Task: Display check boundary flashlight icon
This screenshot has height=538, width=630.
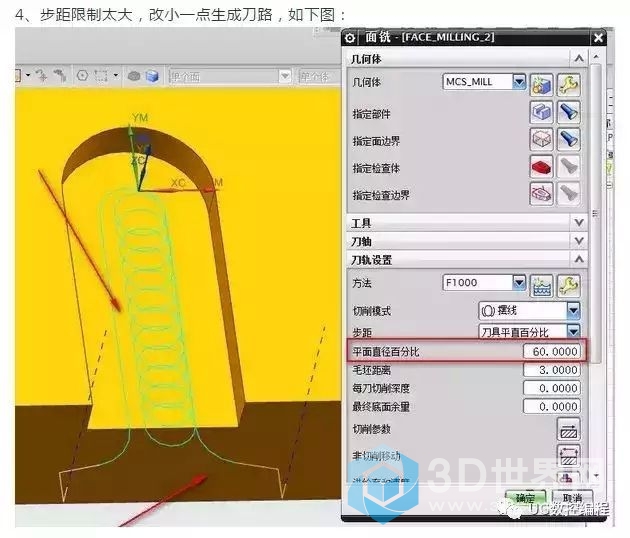Action: pyautogui.click(x=569, y=194)
